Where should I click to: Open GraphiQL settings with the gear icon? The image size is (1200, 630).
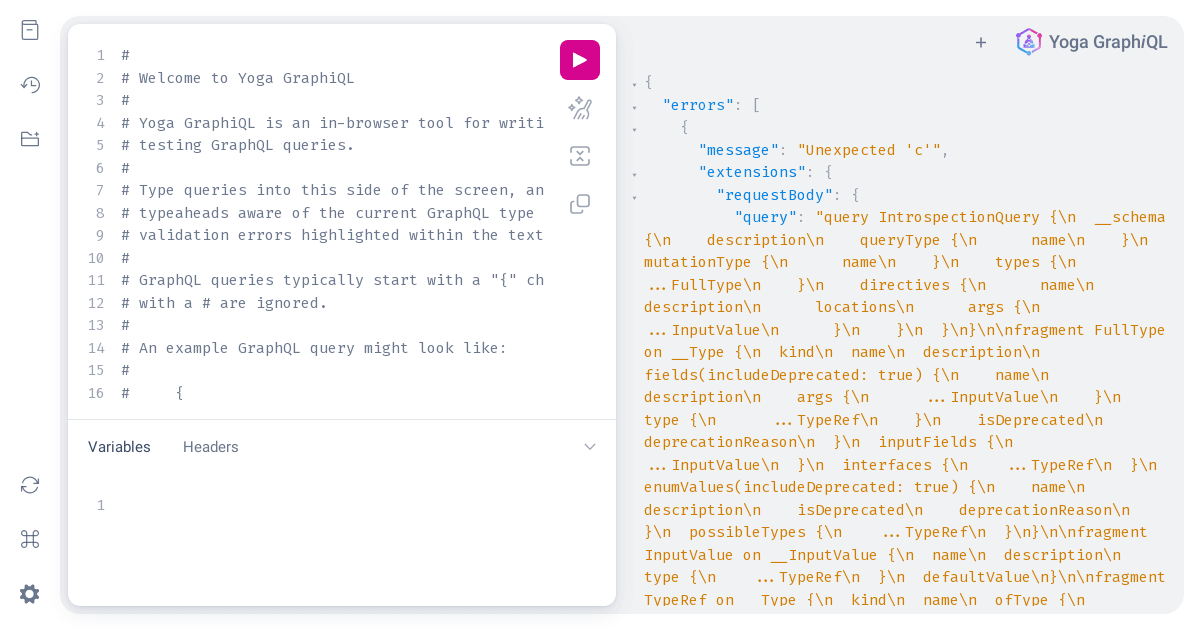pyautogui.click(x=29, y=594)
